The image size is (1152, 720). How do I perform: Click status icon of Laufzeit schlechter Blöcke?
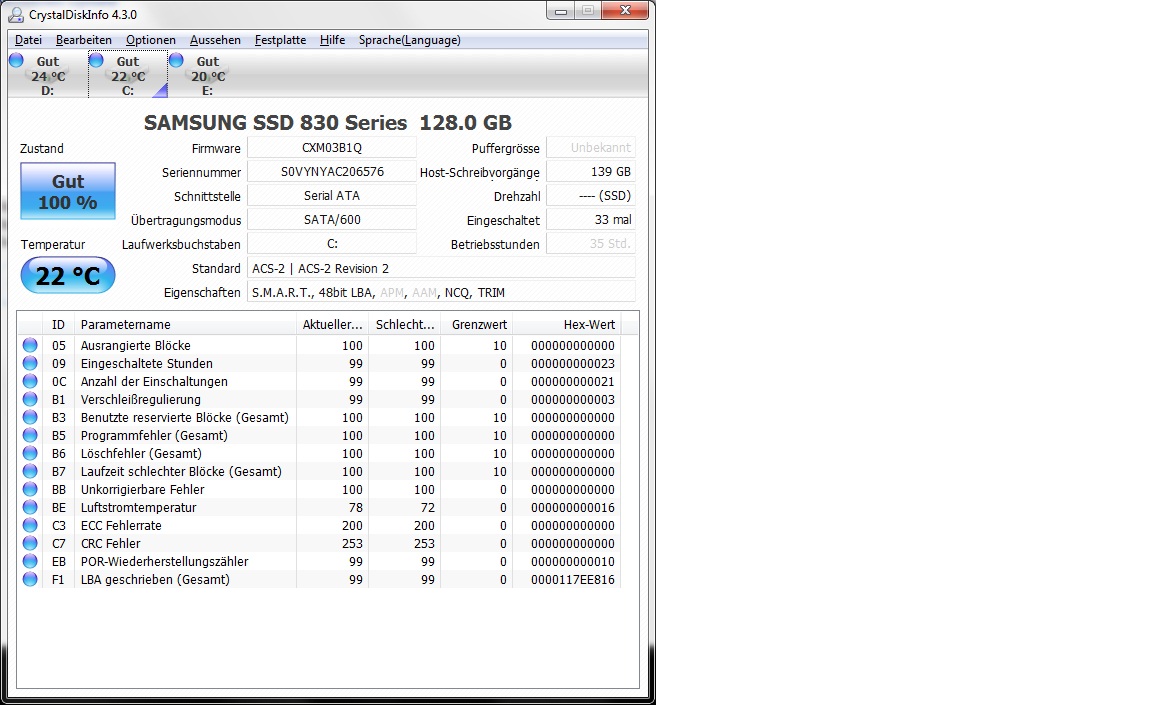(30, 471)
